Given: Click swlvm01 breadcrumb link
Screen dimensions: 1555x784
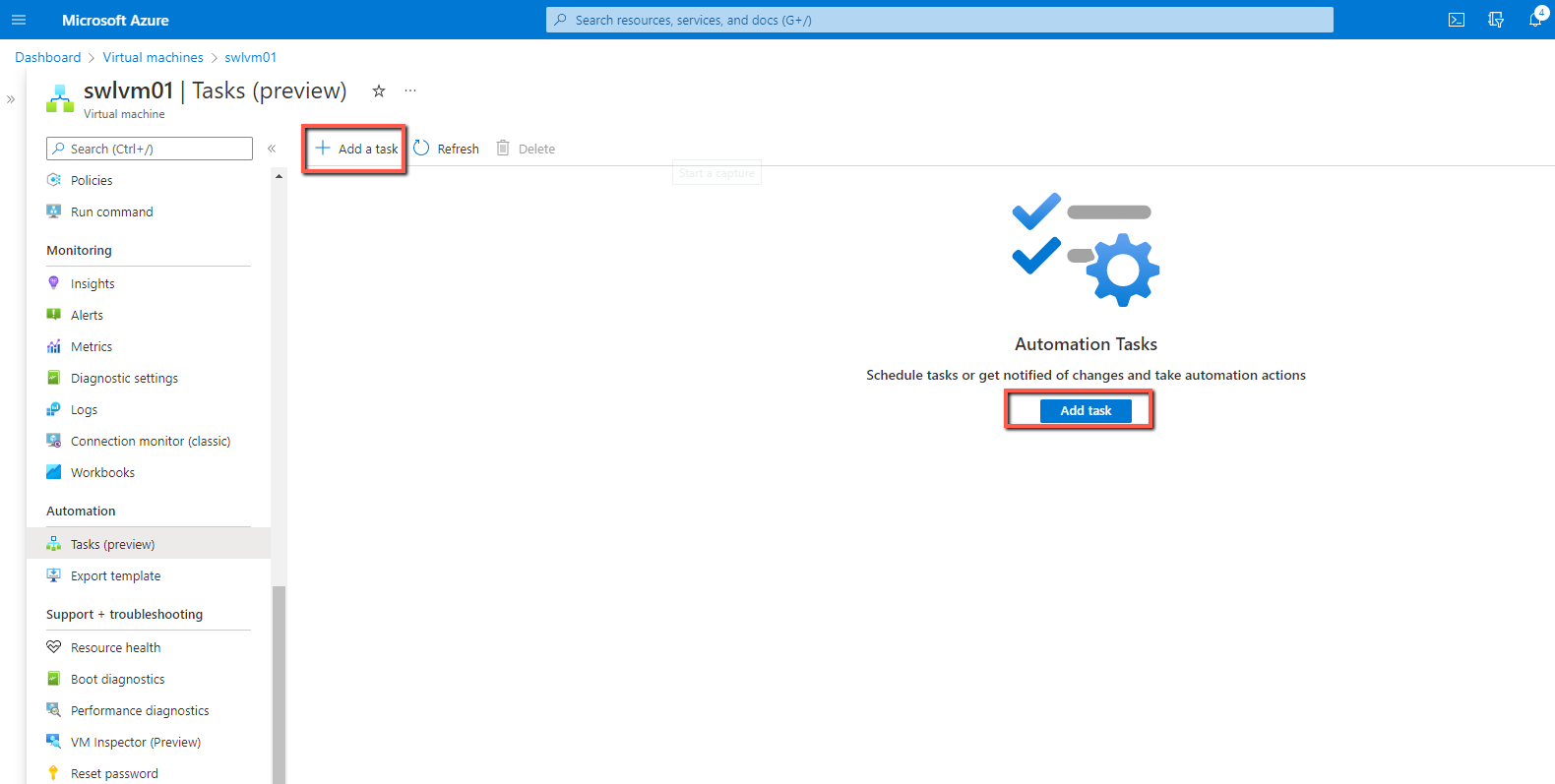Looking at the screenshot, I should (x=250, y=57).
